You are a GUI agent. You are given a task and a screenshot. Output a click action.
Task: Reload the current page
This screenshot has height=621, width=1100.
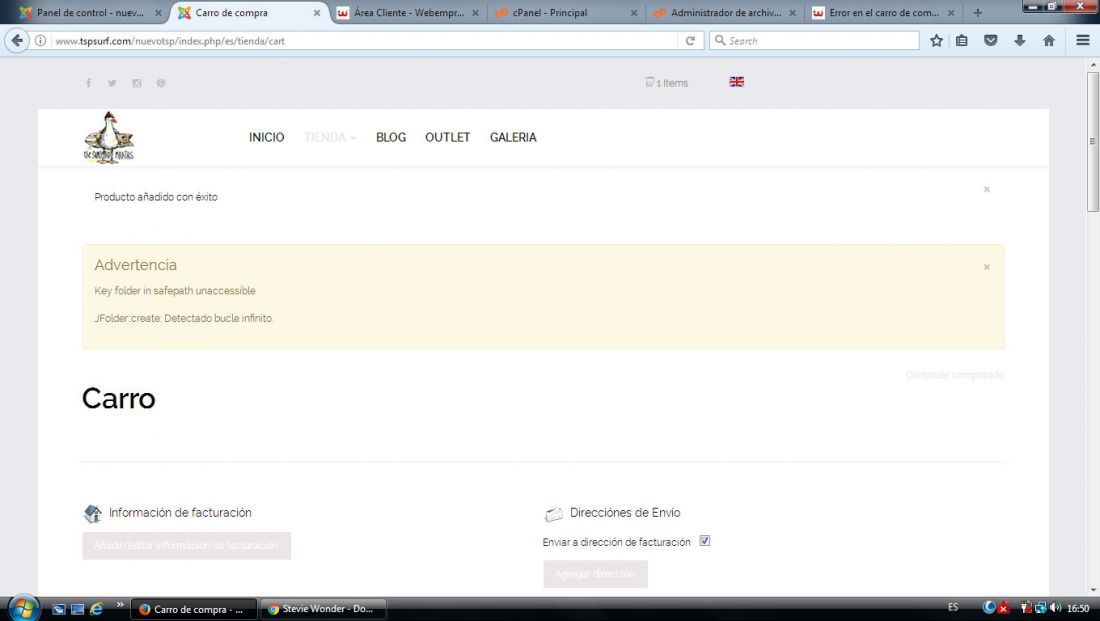(690, 41)
